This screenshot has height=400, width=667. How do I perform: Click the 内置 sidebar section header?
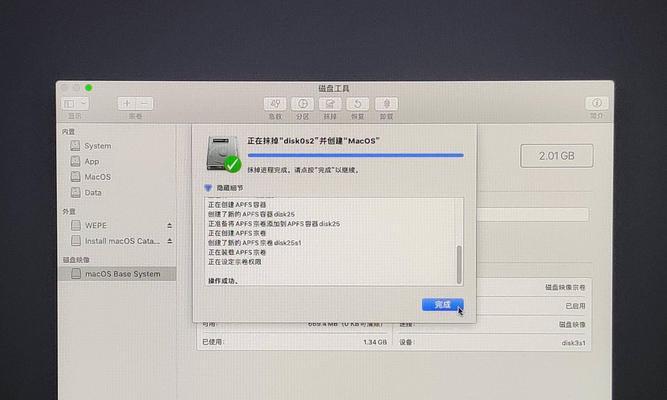[68, 132]
